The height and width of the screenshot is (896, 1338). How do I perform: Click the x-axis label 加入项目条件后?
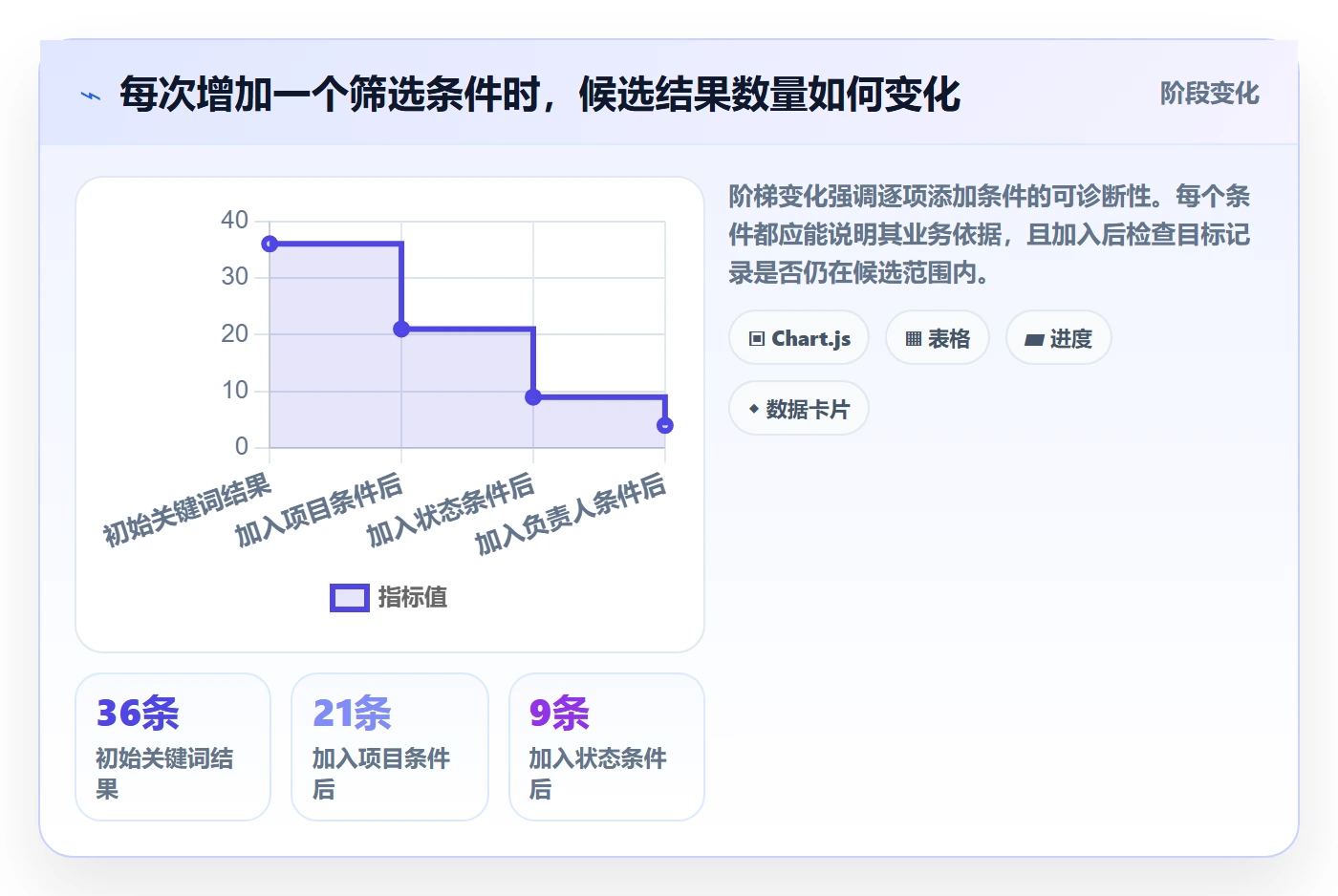(319, 509)
